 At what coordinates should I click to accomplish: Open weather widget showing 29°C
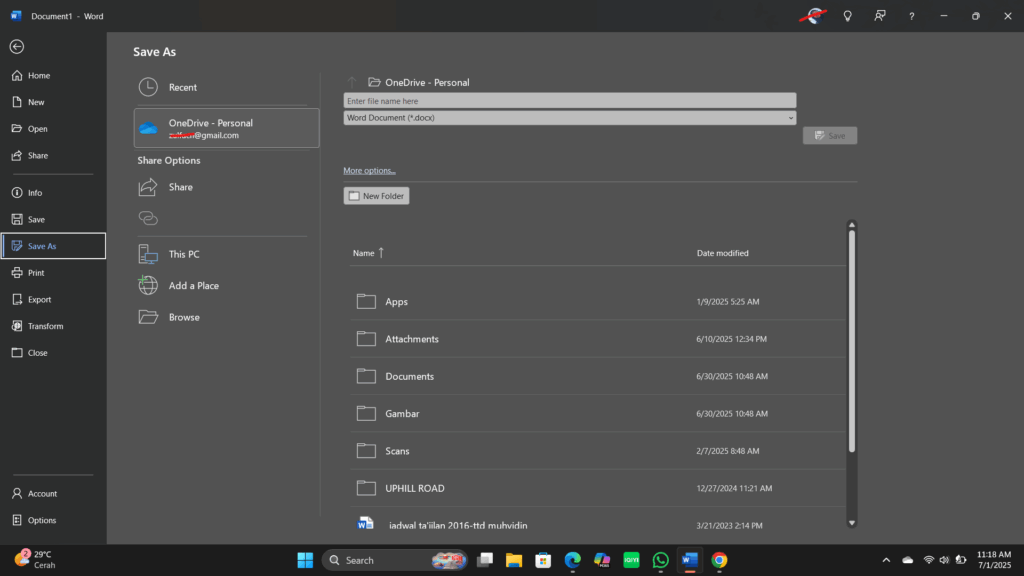pos(37,560)
